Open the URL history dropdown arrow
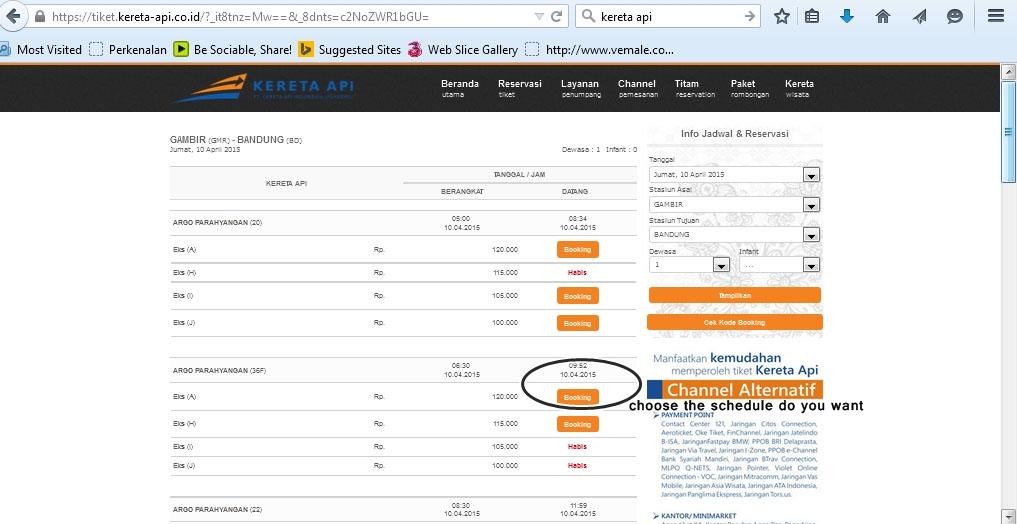 [x=539, y=17]
